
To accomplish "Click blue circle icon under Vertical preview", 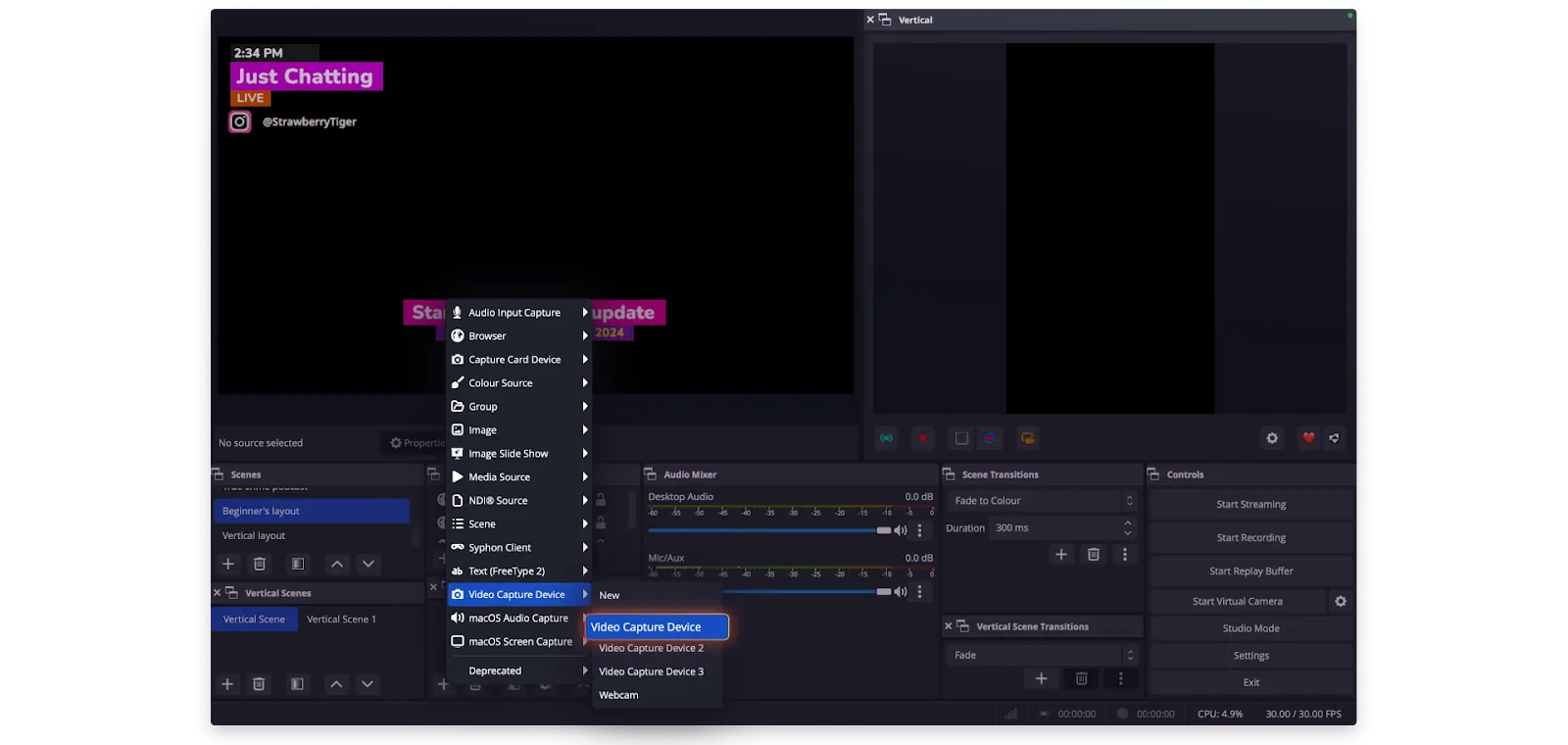I will (x=990, y=438).
